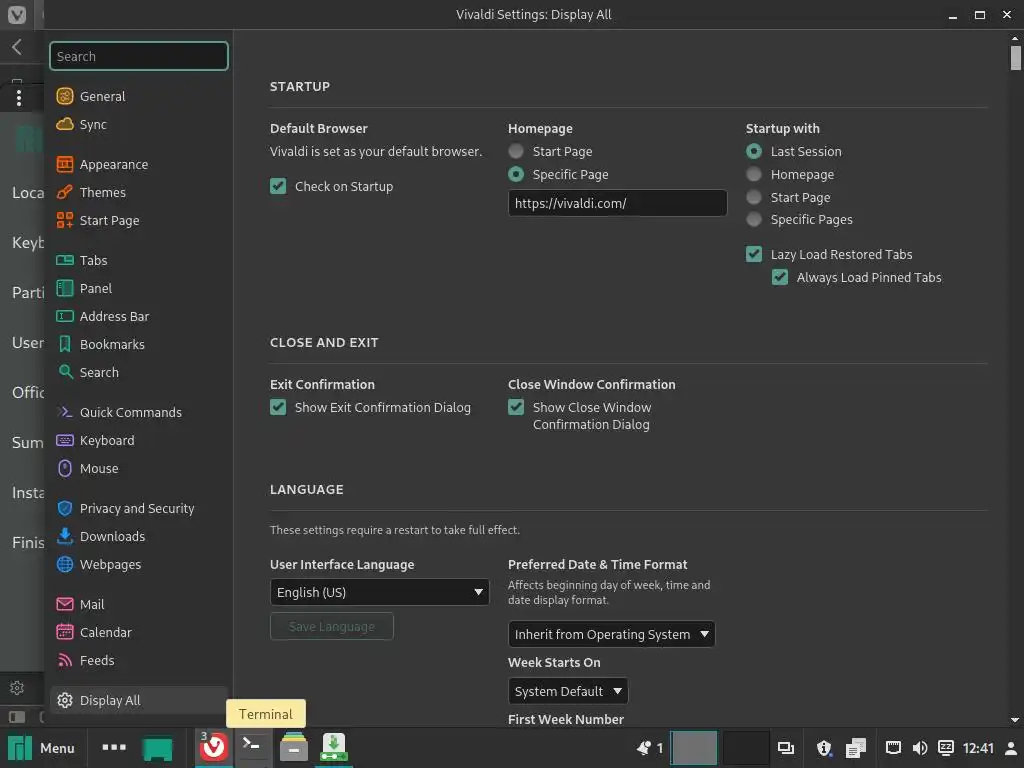This screenshot has width=1024, height=768.
Task: Toggle Lazy Load Restored Tabs checkbox
Action: tap(754, 254)
